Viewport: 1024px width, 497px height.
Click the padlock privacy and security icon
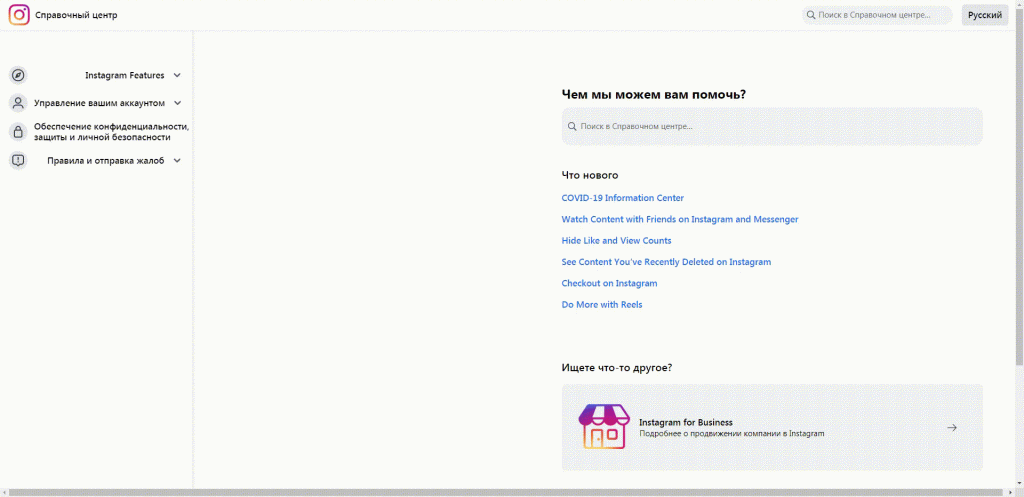[18, 132]
